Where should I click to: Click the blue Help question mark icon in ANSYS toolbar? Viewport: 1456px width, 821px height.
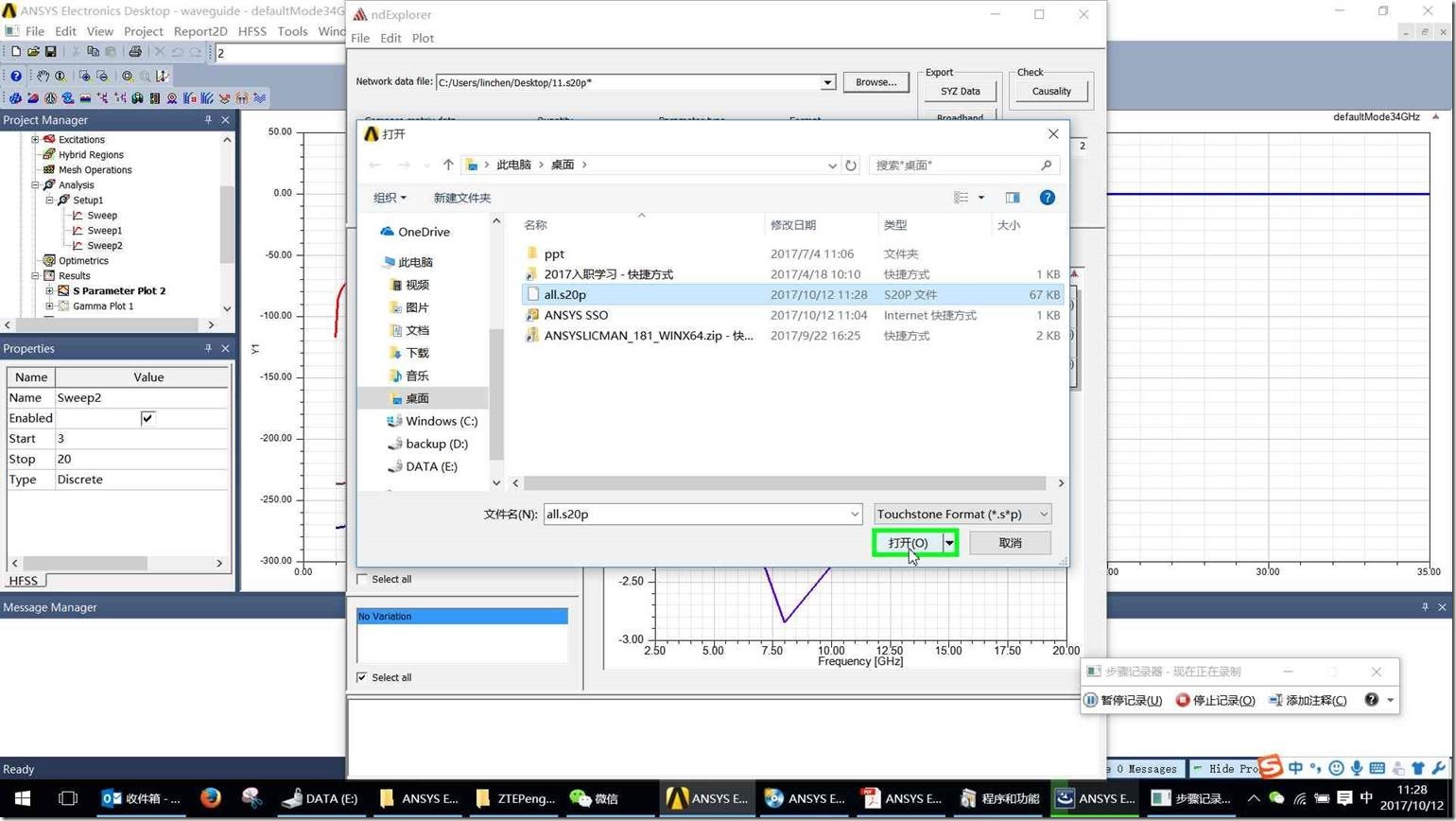(x=16, y=76)
